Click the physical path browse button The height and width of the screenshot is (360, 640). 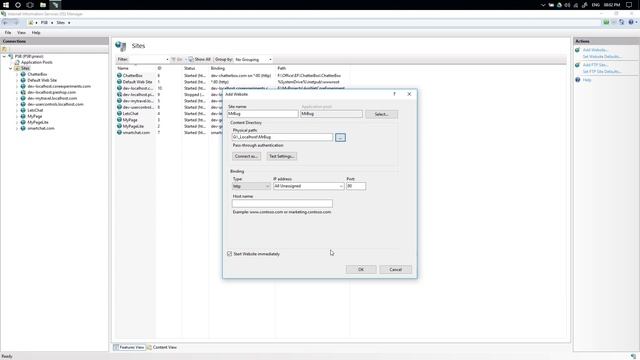340,138
